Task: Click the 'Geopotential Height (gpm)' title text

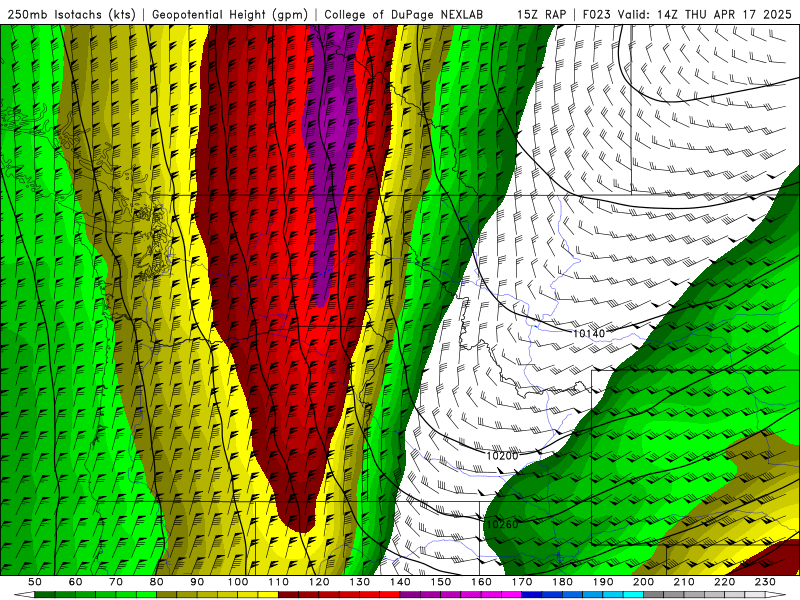Action: click(230, 14)
